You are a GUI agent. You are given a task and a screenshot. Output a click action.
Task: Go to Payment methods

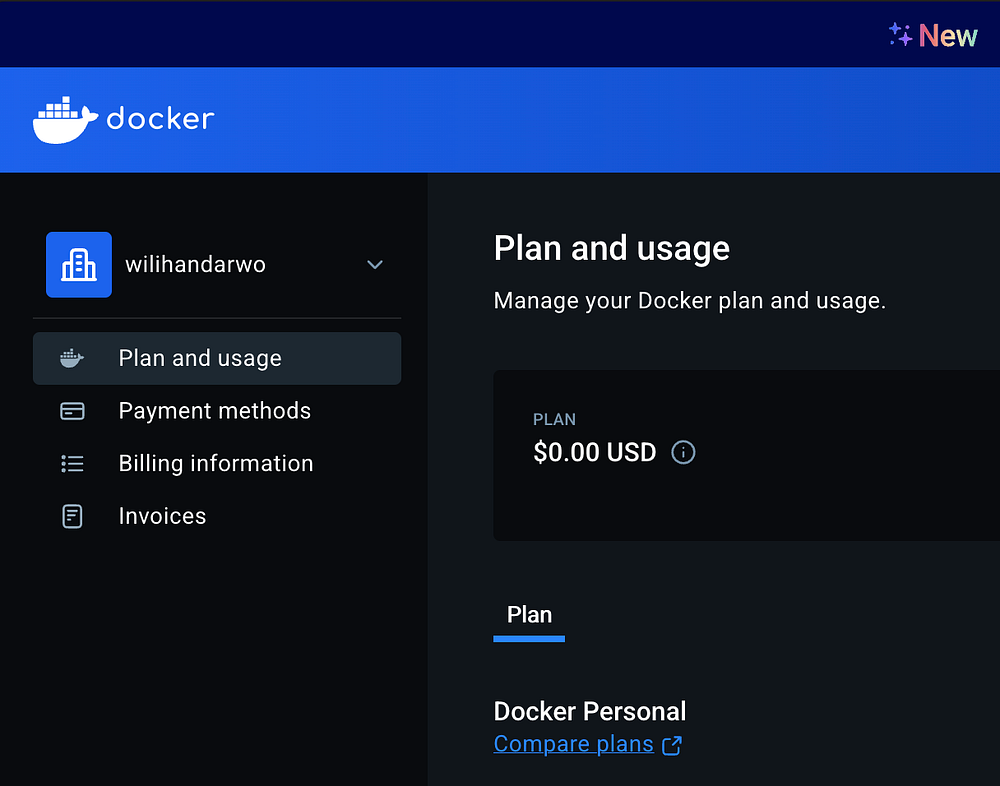point(214,411)
